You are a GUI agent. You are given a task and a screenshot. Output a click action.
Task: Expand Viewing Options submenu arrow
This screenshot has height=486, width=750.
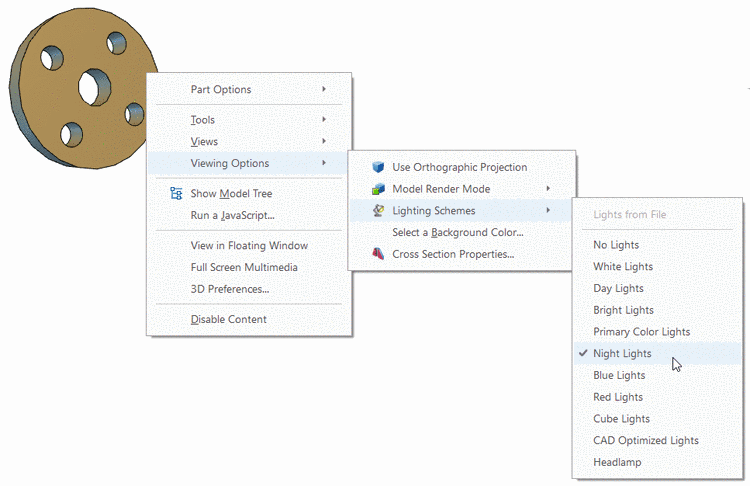click(324, 163)
